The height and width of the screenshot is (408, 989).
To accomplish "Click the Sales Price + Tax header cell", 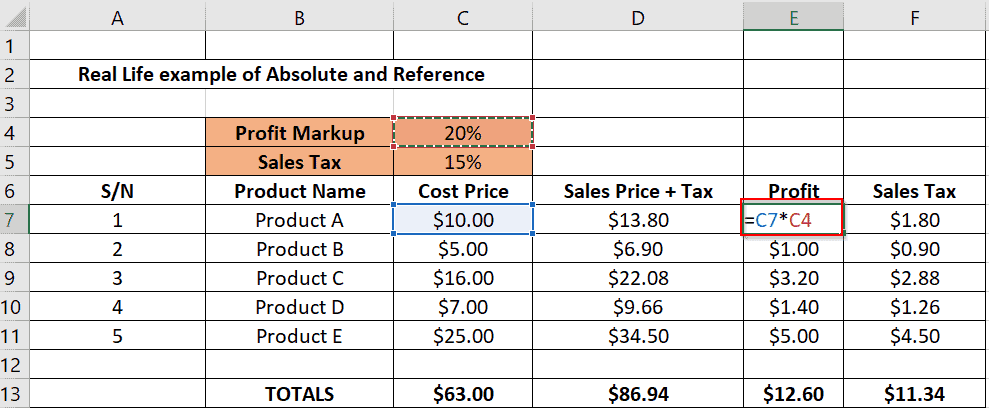I will pyautogui.click(x=638, y=191).
